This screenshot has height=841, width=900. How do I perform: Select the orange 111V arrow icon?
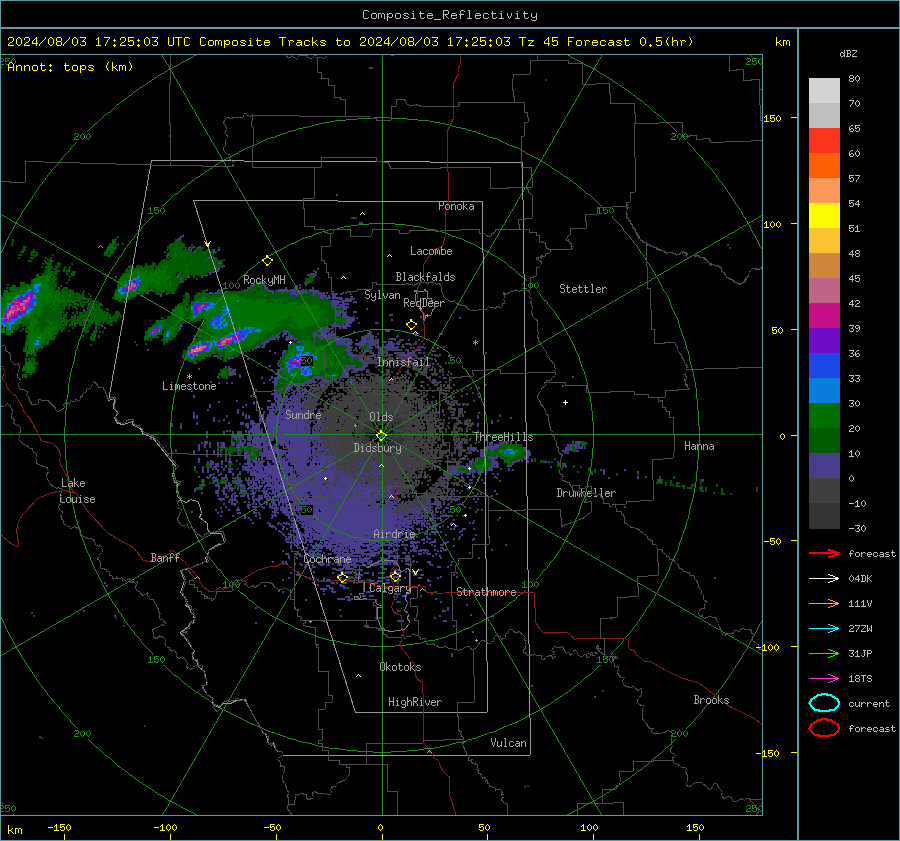[824, 603]
